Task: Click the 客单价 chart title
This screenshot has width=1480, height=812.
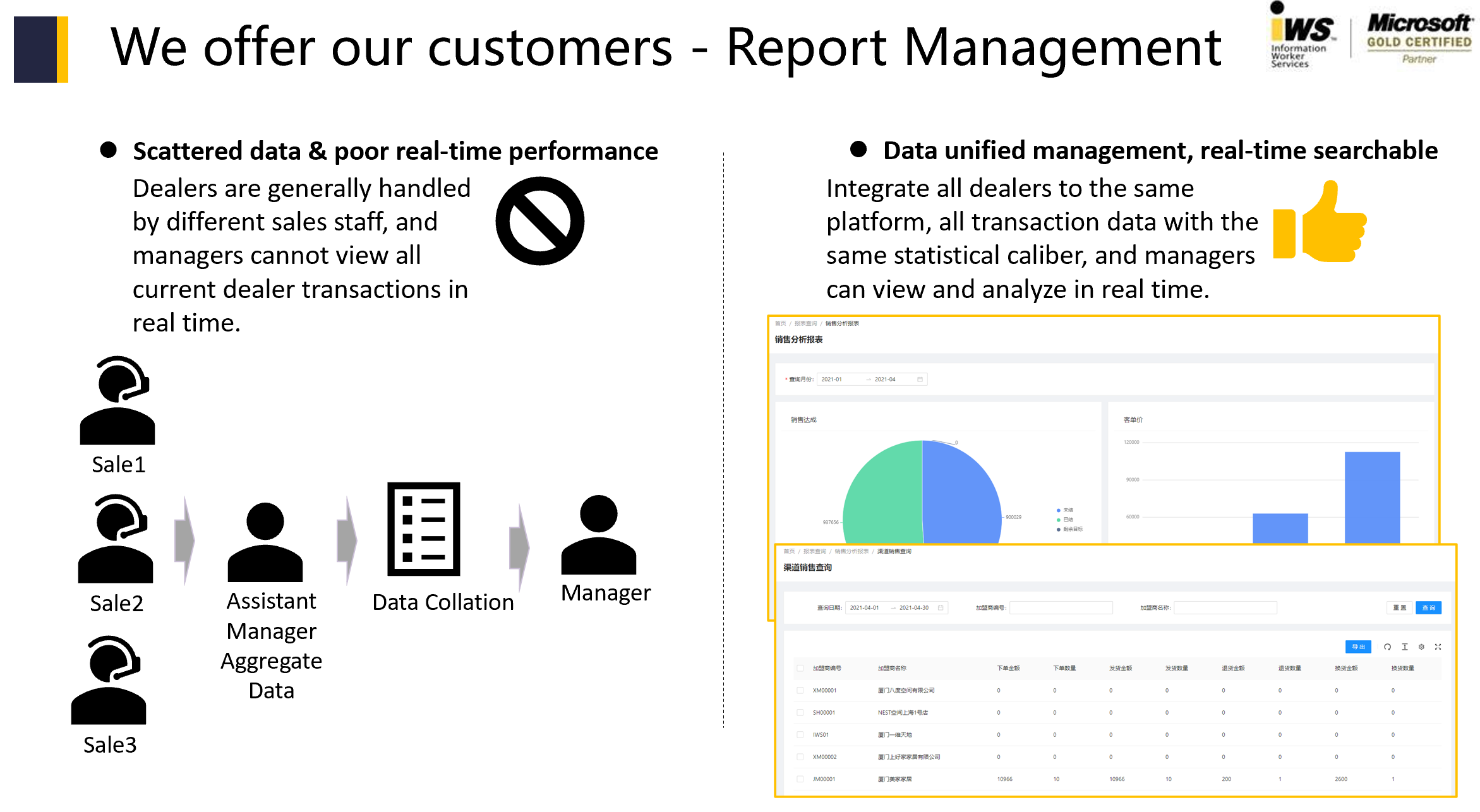Action: tap(1133, 420)
